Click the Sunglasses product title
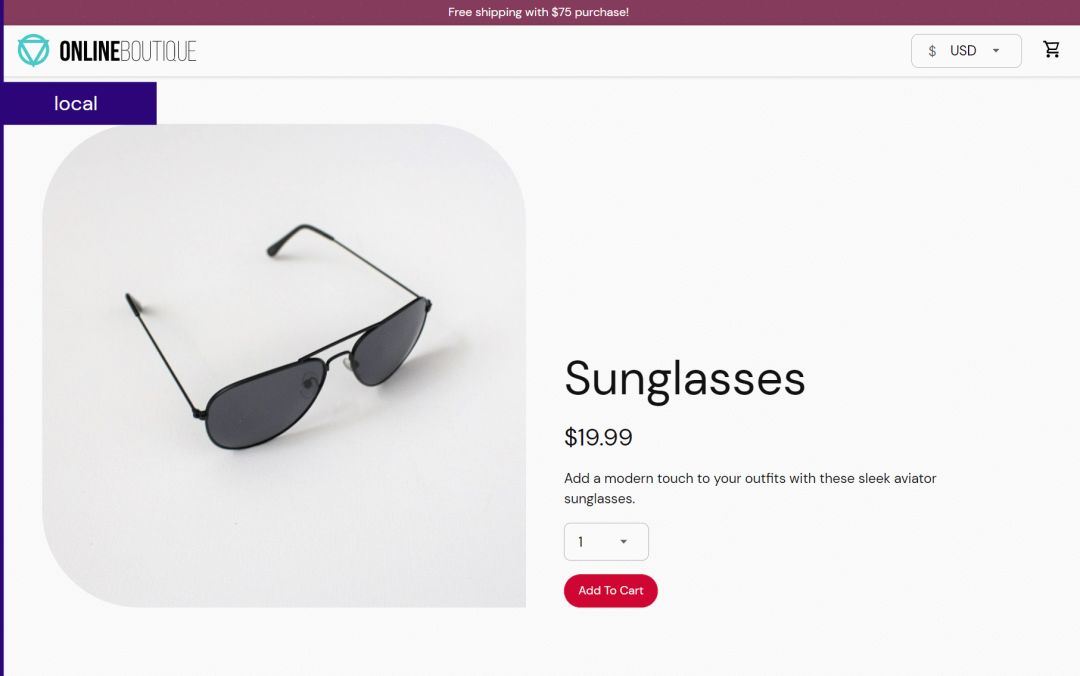Screen dimensions: 1080x676 point(685,378)
